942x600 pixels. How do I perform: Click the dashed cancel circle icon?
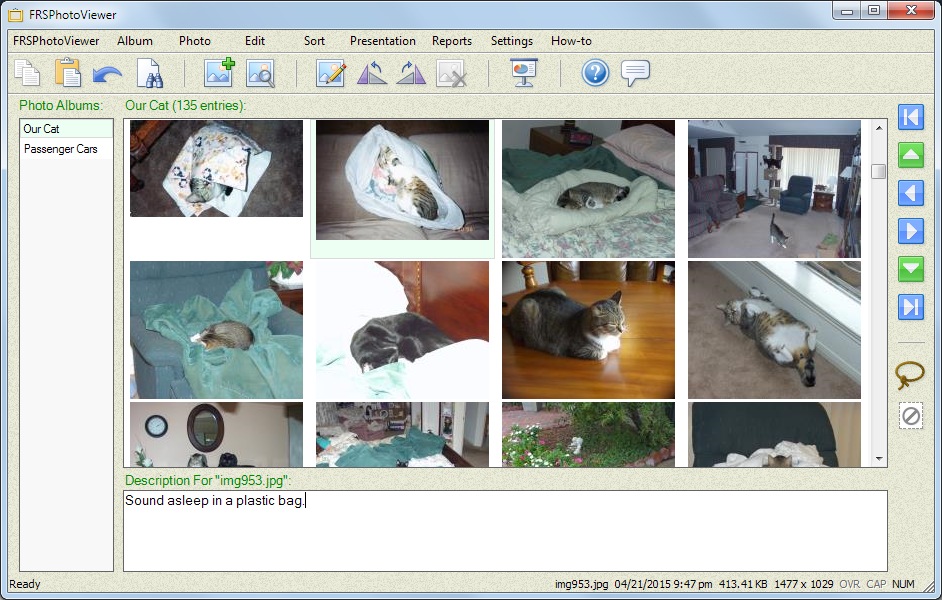pyautogui.click(x=911, y=416)
